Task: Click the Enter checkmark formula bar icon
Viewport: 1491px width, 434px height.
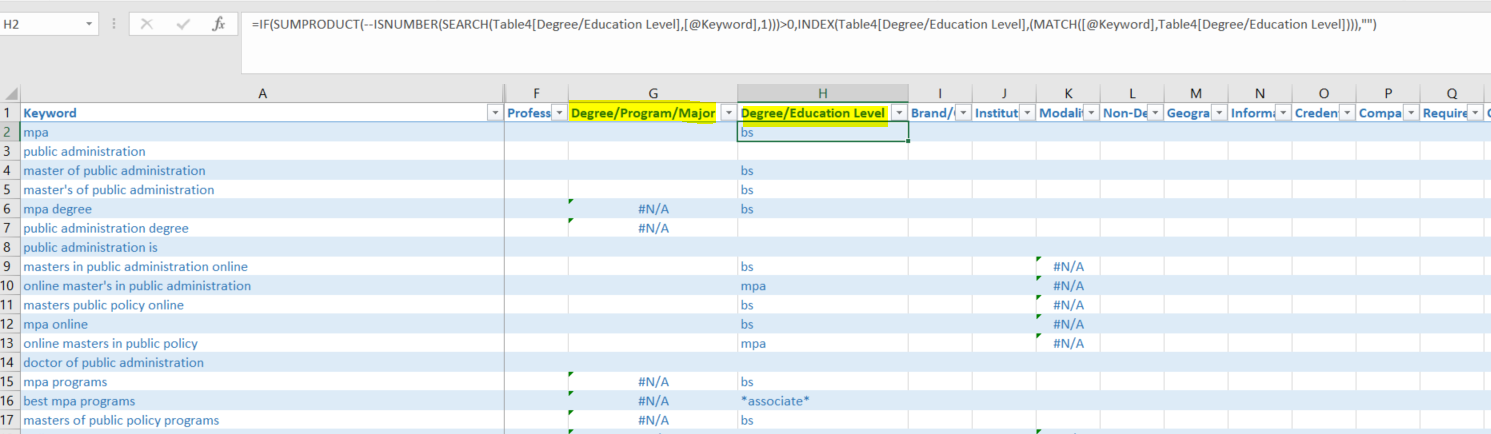Action: [183, 24]
